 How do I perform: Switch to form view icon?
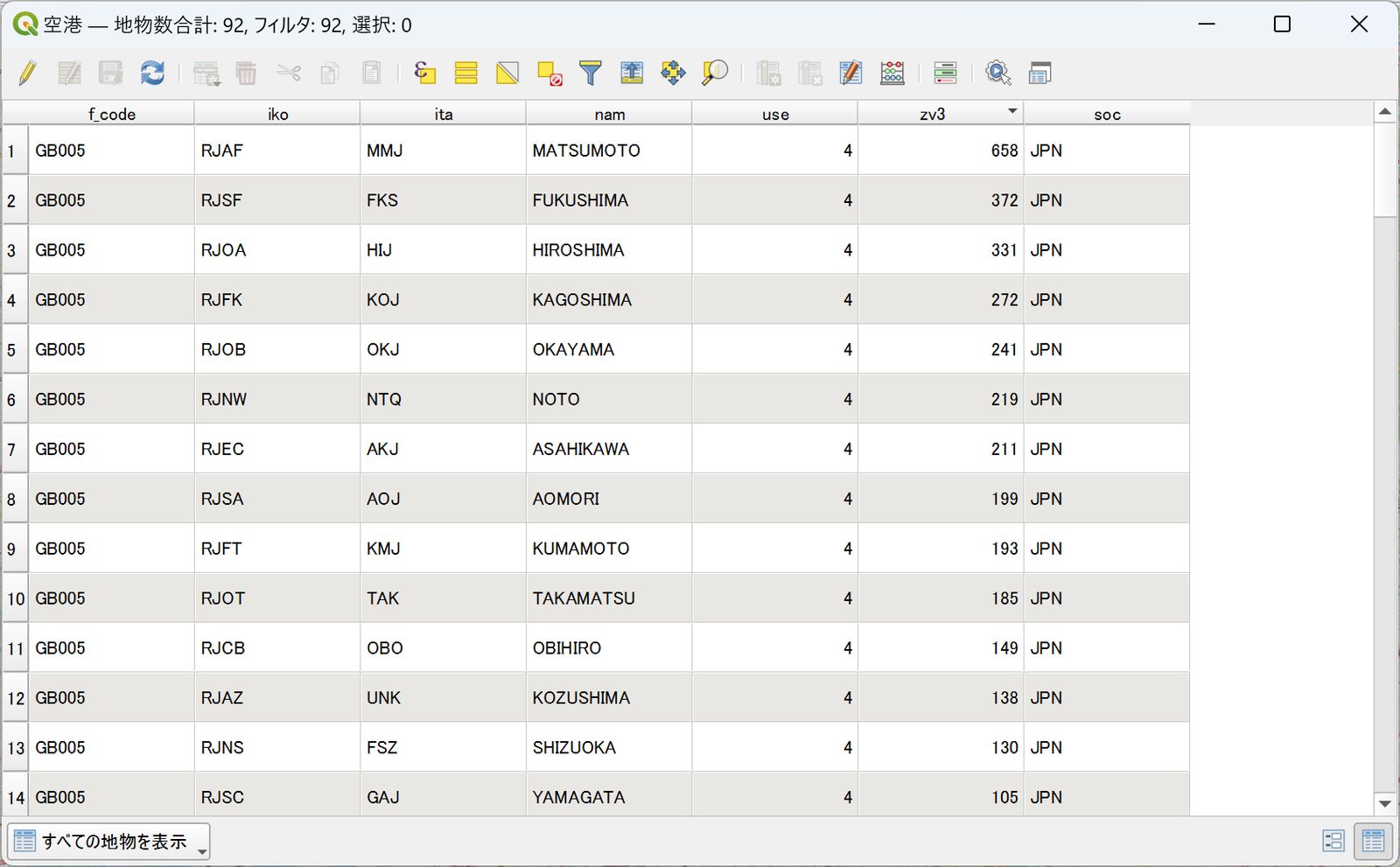tap(1333, 842)
